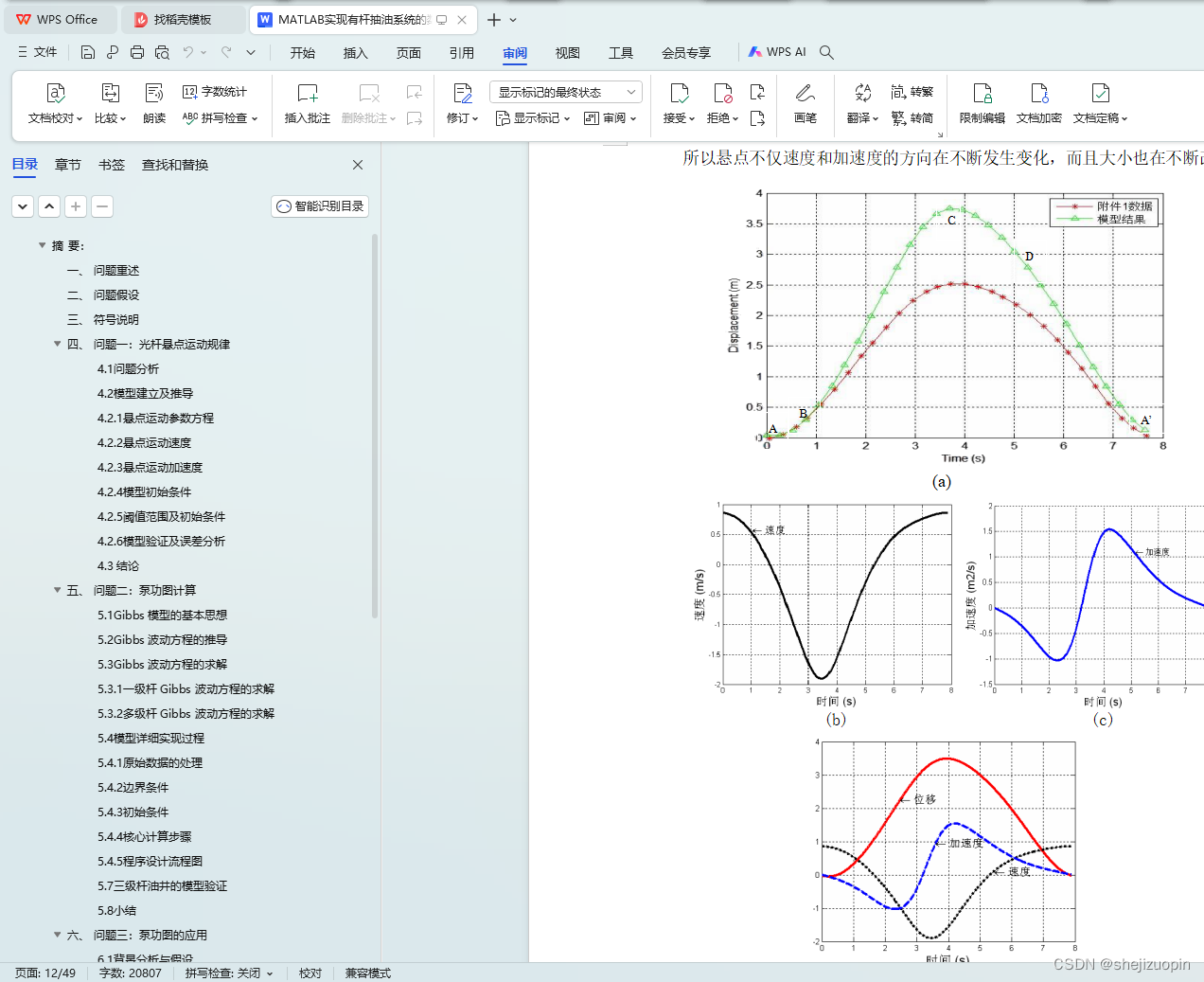The width and height of the screenshot is (1204, 982).
Task: Click the Save icon in quick access bar
Action: (x=88, y=52)
